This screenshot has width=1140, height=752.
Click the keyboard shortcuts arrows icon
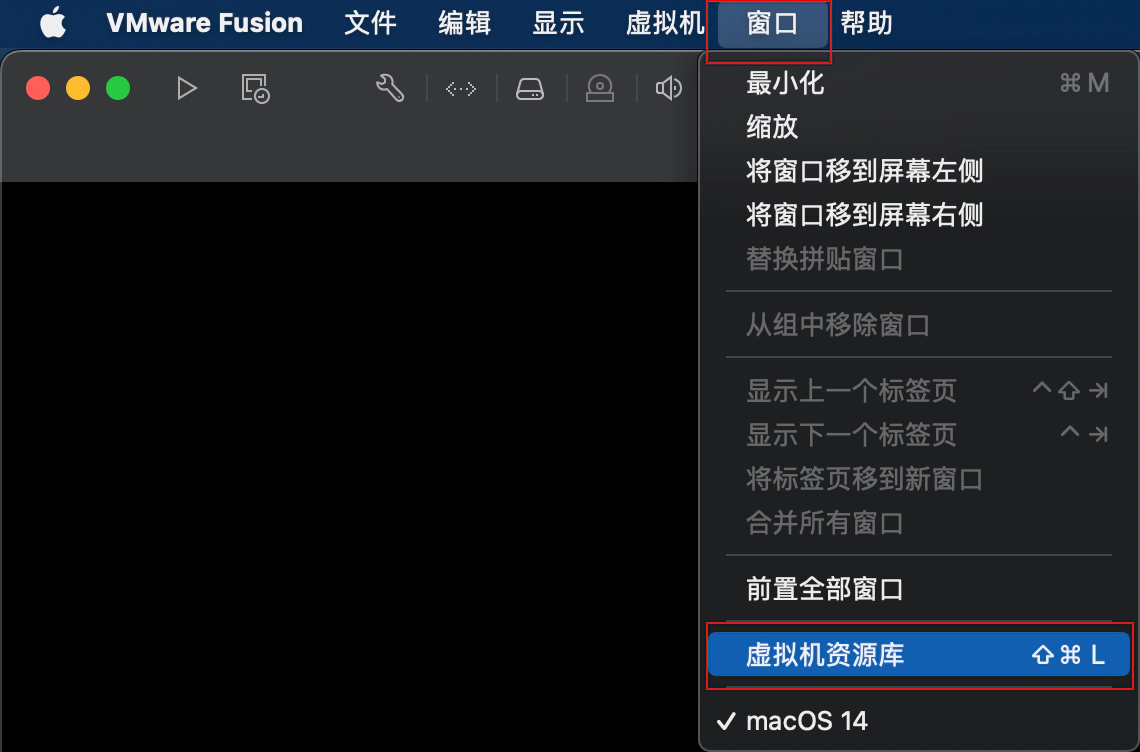[460, 88]
